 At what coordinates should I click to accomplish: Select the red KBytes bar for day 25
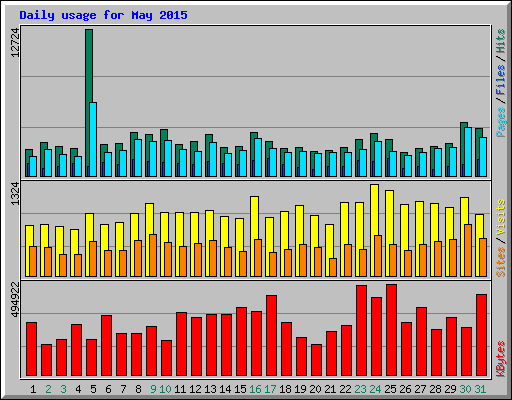391,330
